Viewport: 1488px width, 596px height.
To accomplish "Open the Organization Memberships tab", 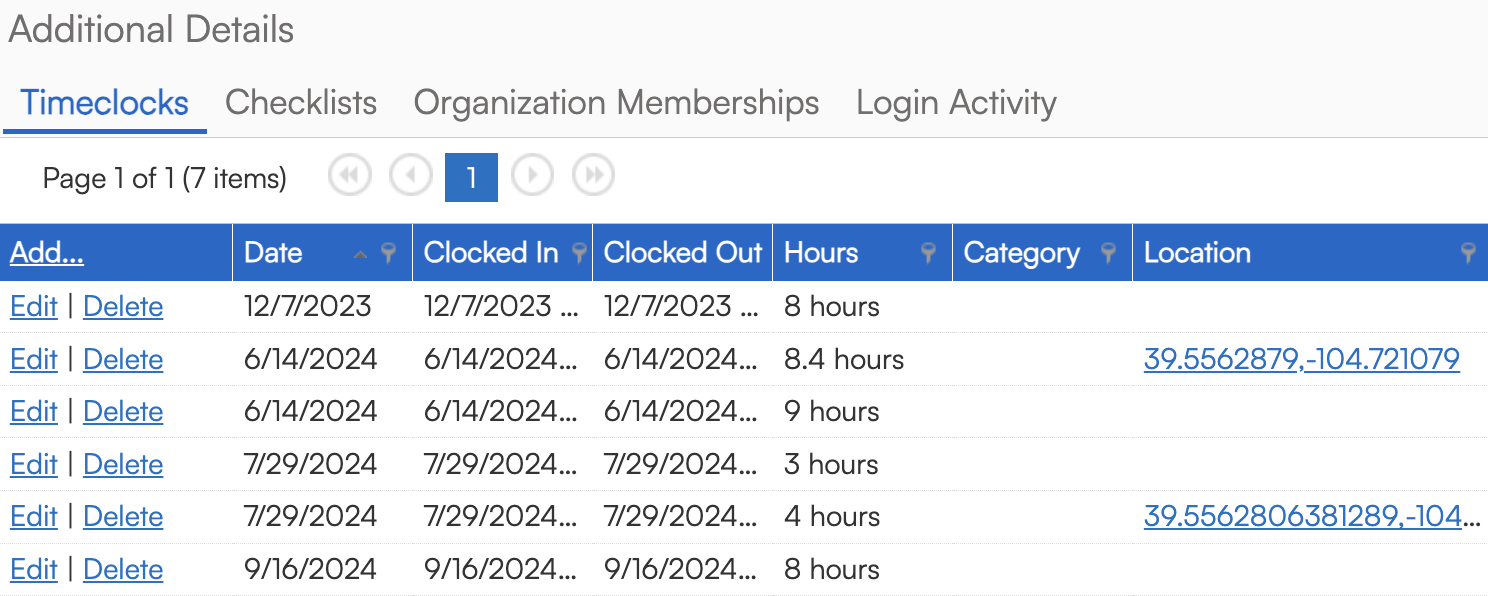I will point(616,103).
